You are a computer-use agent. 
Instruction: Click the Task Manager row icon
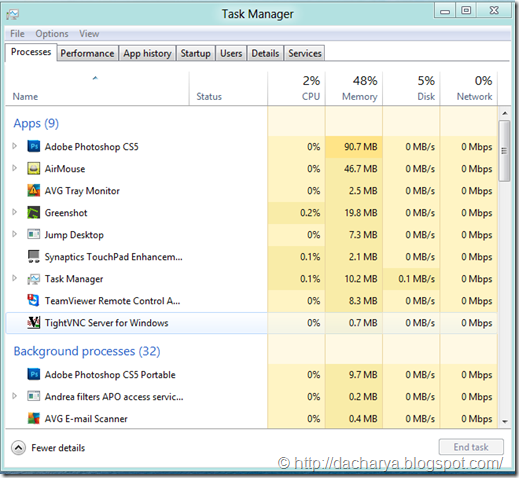[33, 279]
